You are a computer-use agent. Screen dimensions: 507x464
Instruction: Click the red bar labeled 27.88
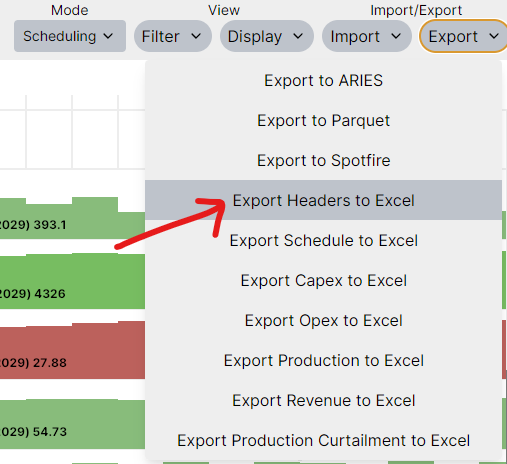pos(72,351)
